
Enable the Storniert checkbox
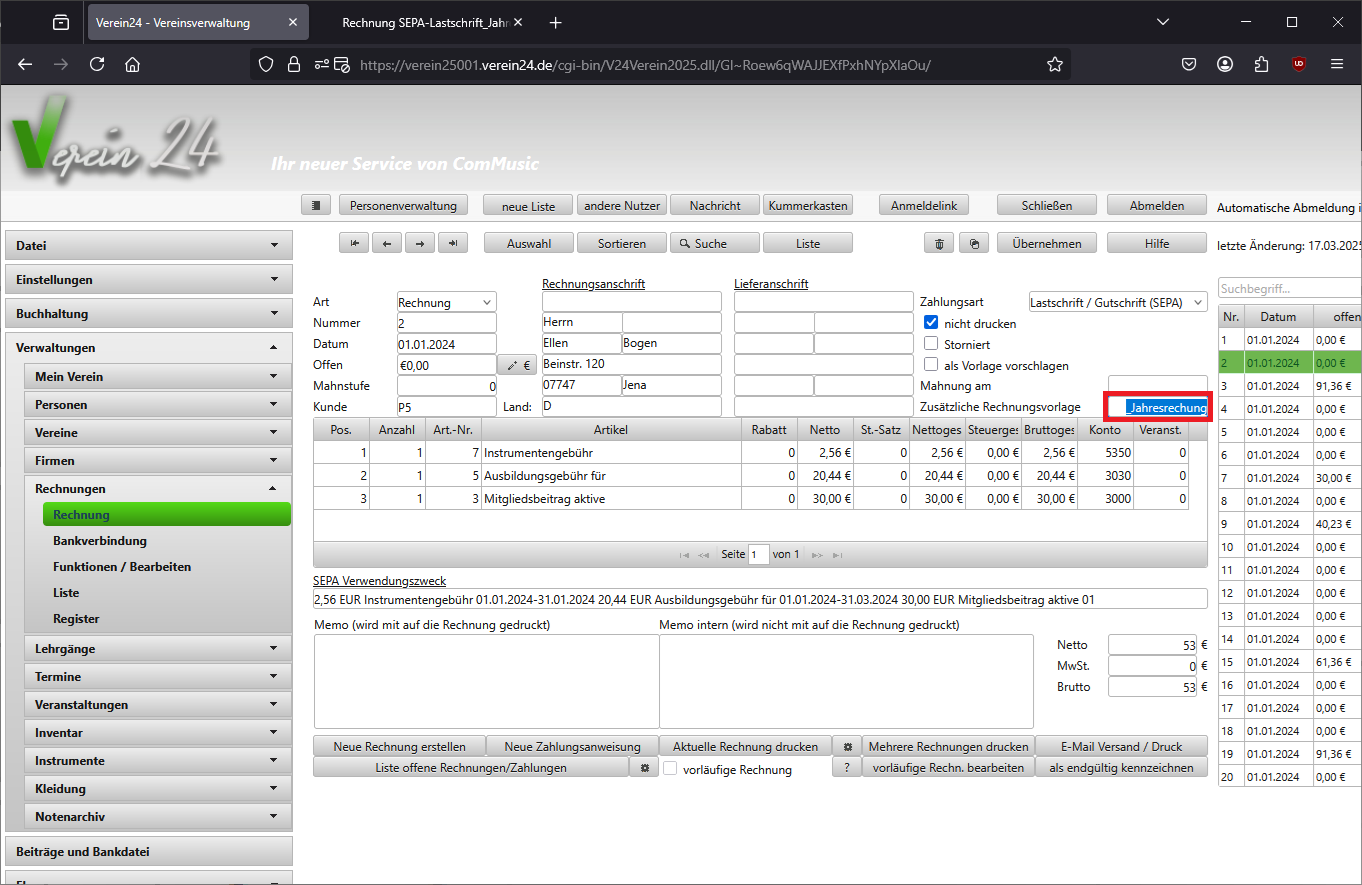pyautogui.click(x=931, y=344)
